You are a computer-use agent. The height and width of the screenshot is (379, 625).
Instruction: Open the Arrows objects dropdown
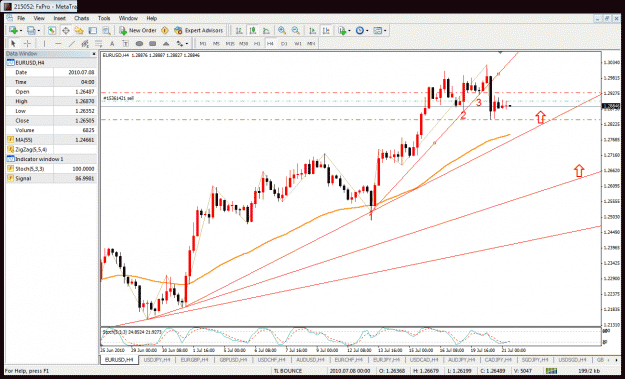click(x=182, y=43)
